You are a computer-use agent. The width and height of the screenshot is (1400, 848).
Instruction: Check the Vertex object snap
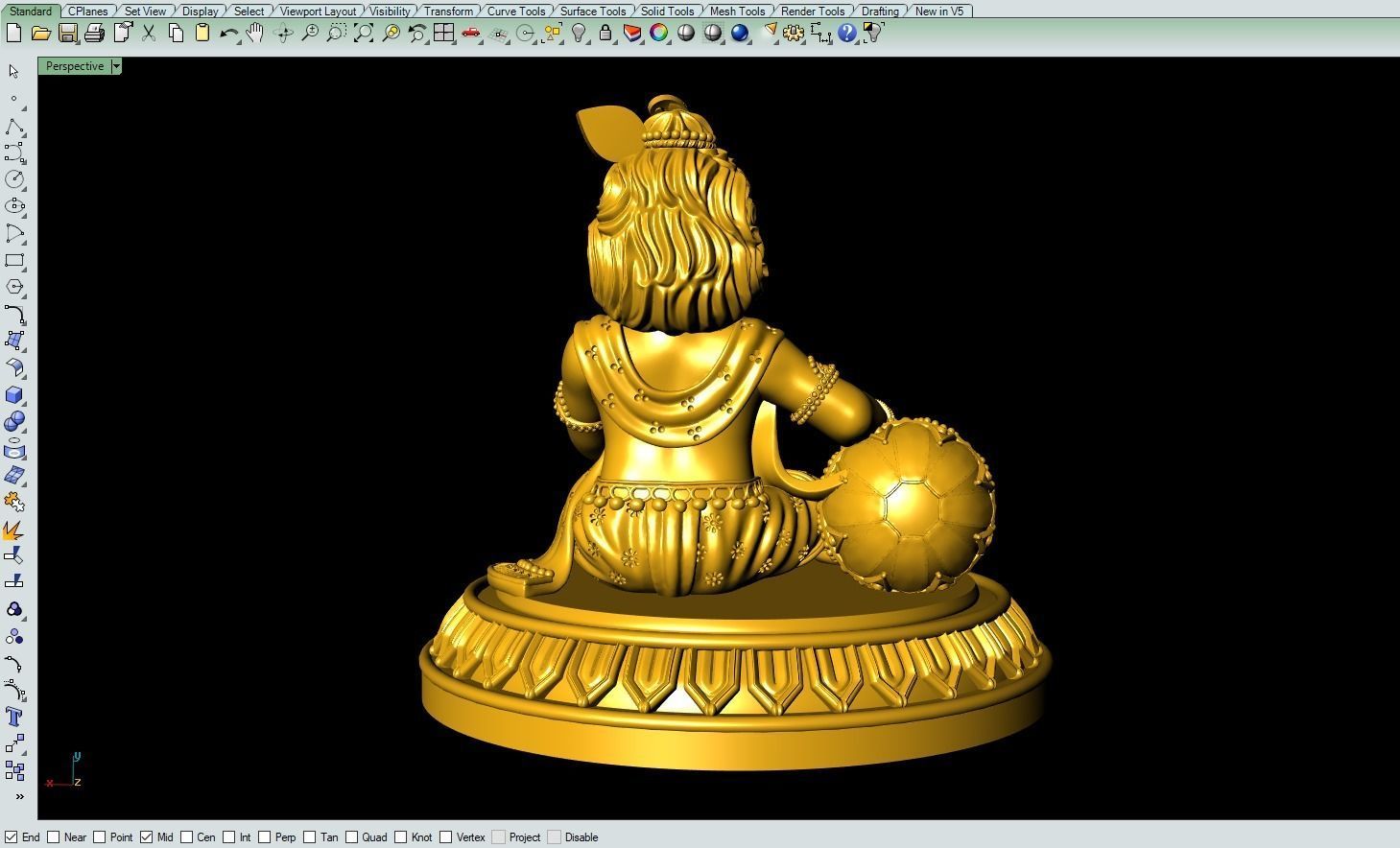pyautogui.click(x=445, y=837)
